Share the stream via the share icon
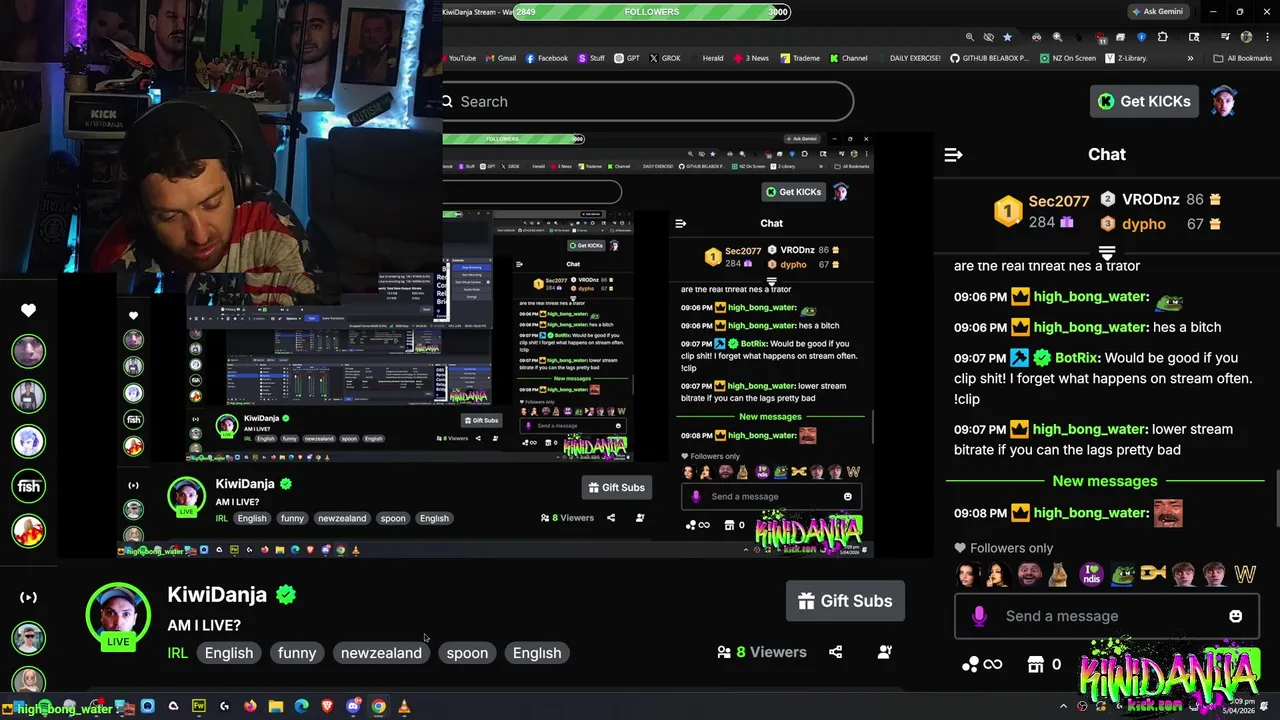1280x720 pixels. [835, 652]
